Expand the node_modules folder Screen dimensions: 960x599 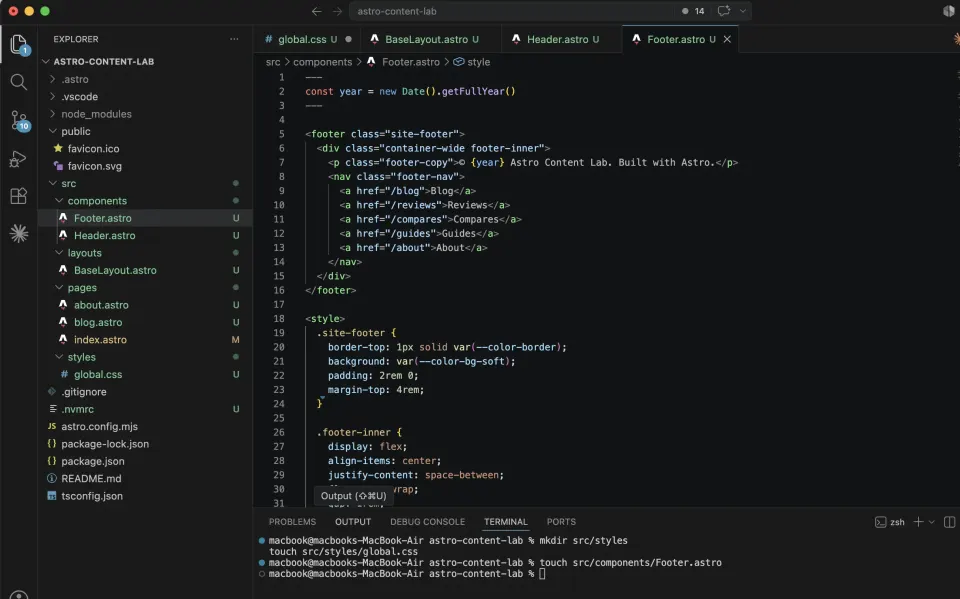click(x=53, y=114)
